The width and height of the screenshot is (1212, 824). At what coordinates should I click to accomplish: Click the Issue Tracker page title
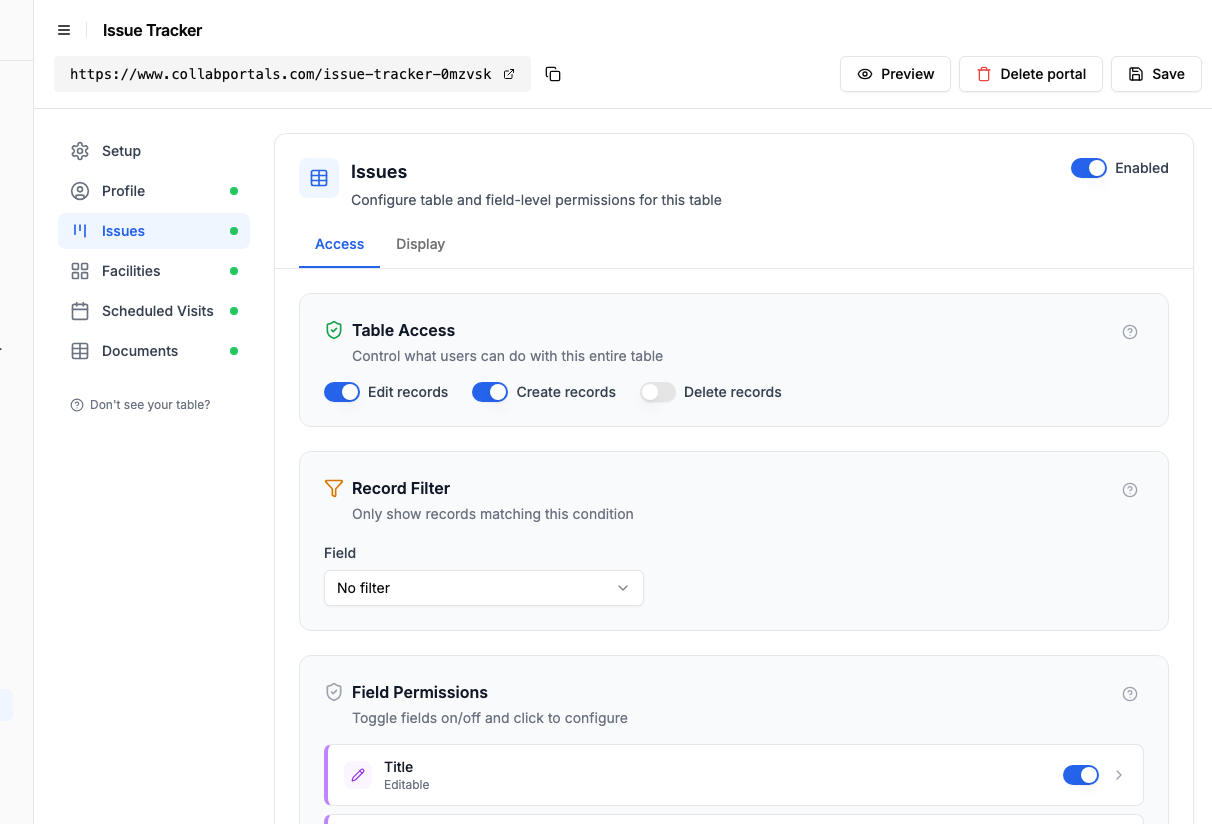click(x=152, y=30)
